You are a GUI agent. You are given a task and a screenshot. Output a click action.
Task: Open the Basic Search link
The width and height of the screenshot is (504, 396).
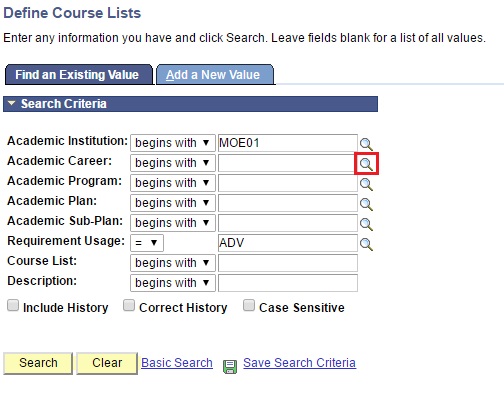(177, 363)
